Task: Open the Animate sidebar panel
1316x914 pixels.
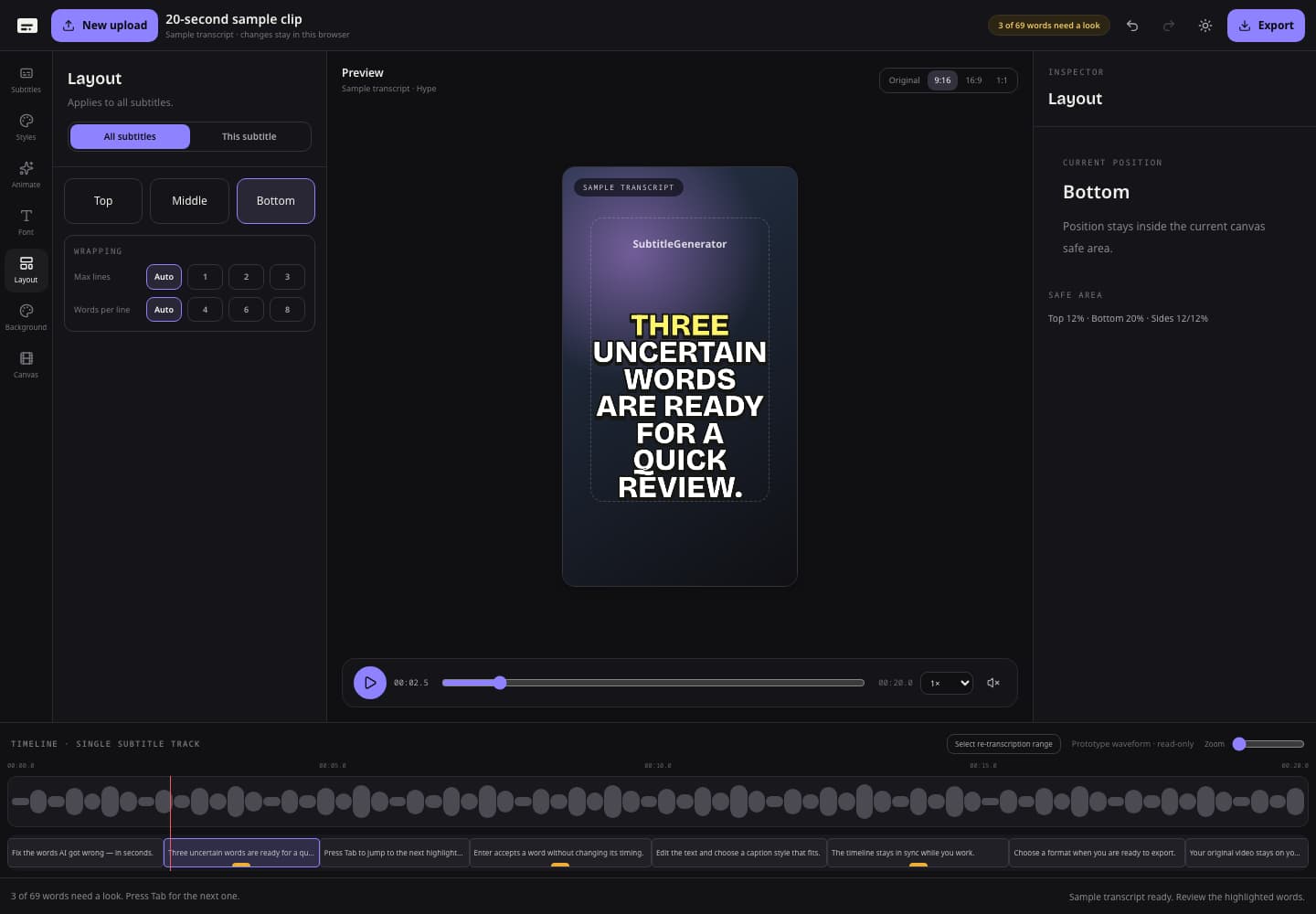Action: click(26, 175)
